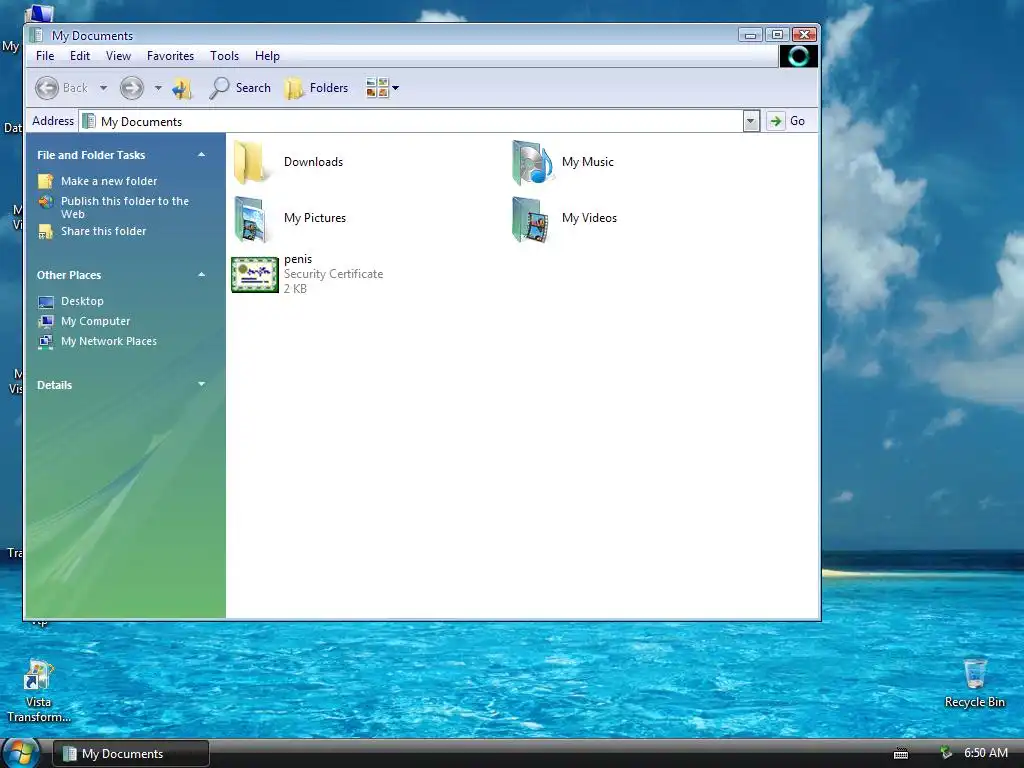This screenshot has width=1024, height=768.
Task: Click the '2 KB' file size text
Action: (295, 289)
